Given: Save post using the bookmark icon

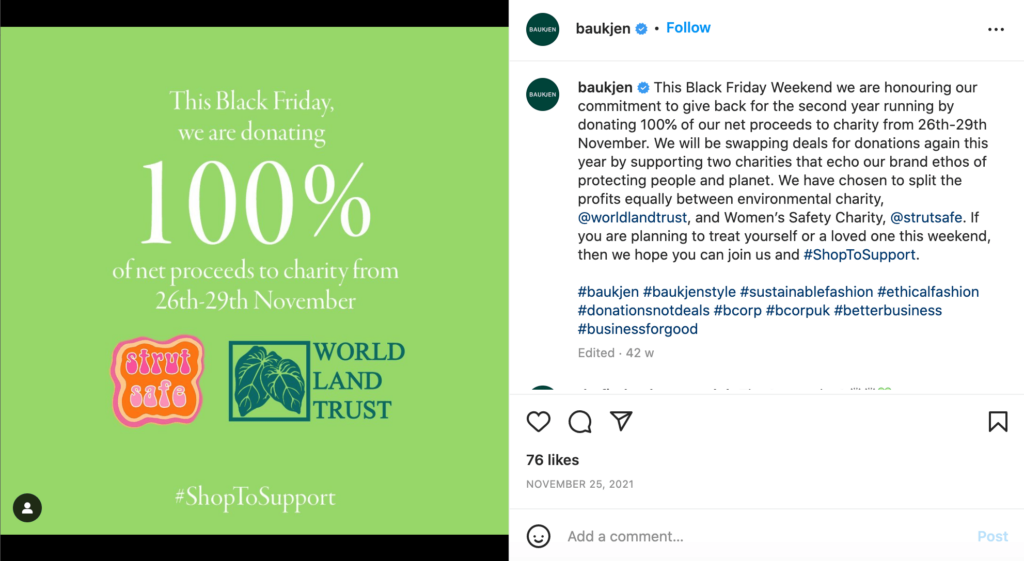Looking at the screenshot, I should (x=997, y=422).
